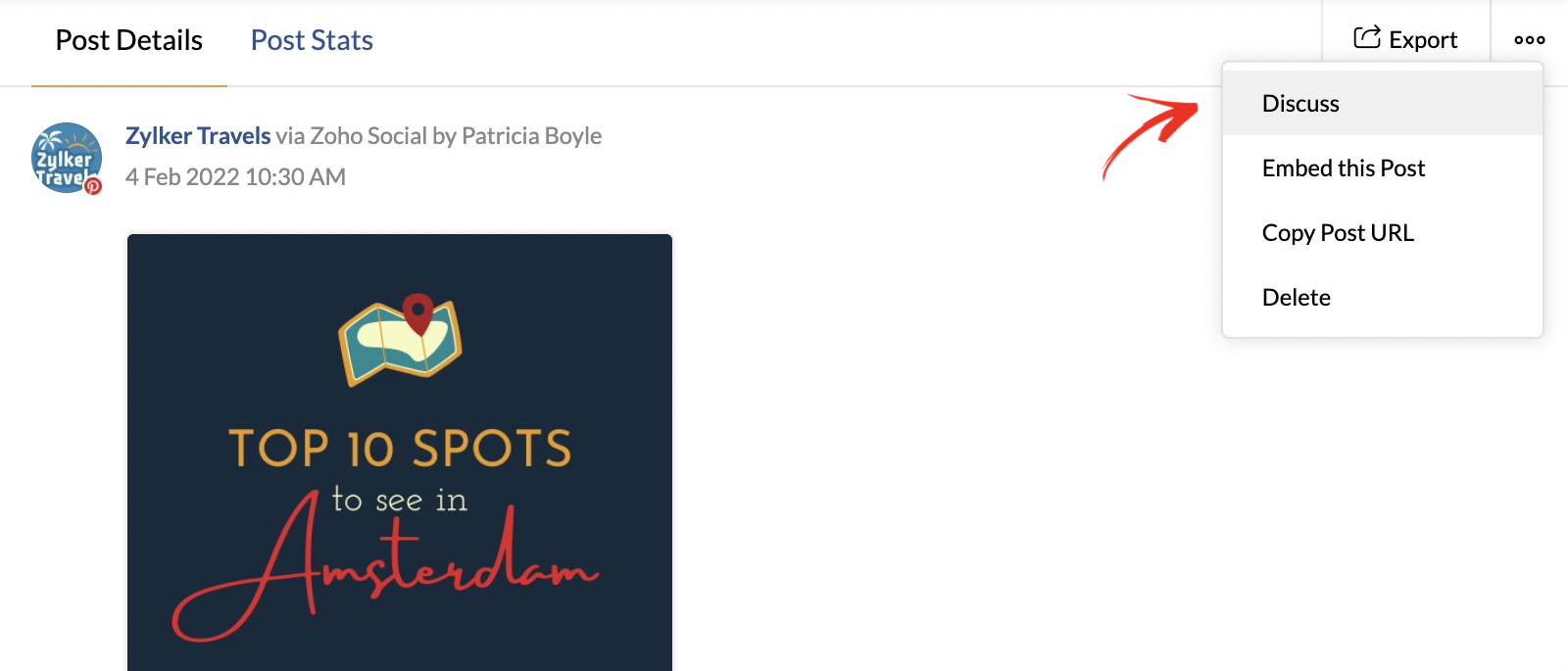The image size is (1568, 671).
Task: Click the Export button label
Action: tap(1423, 40)
